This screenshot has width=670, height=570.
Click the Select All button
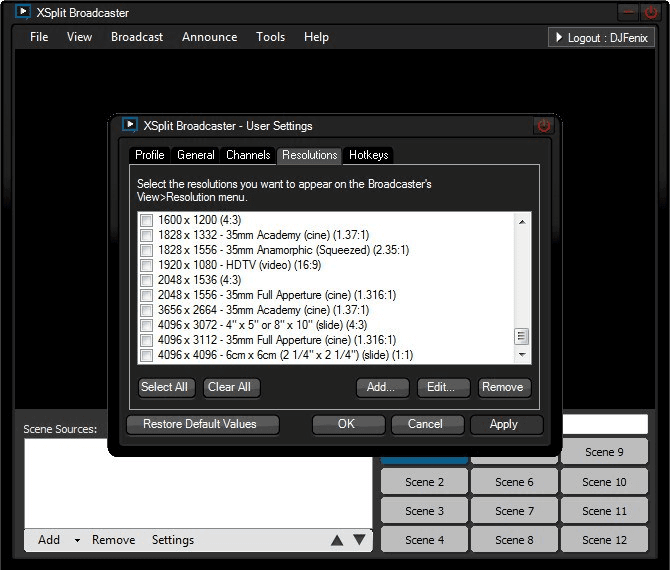(x=166, y=388)
